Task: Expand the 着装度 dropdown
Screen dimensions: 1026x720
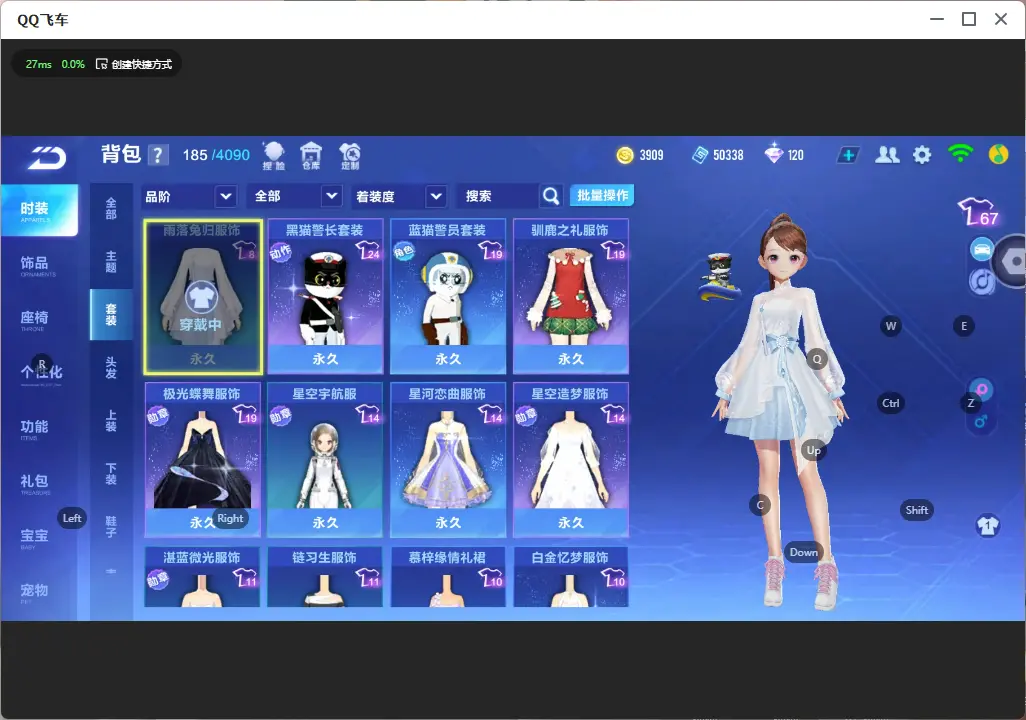Action: 400,196
